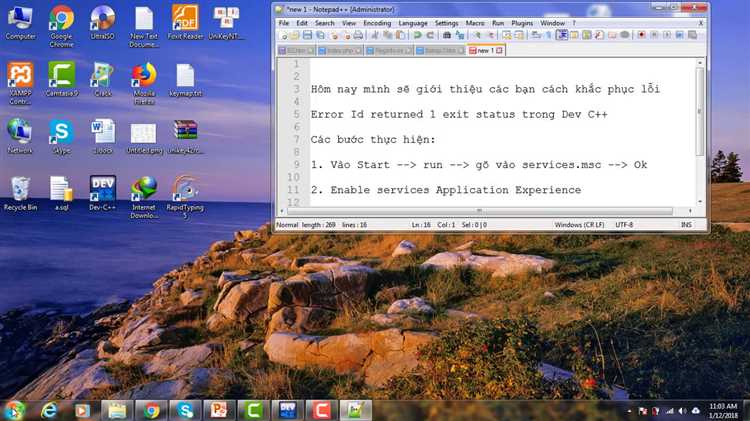Open the Language menu
This screenshot has height=421, width=750.
(413, 23)
